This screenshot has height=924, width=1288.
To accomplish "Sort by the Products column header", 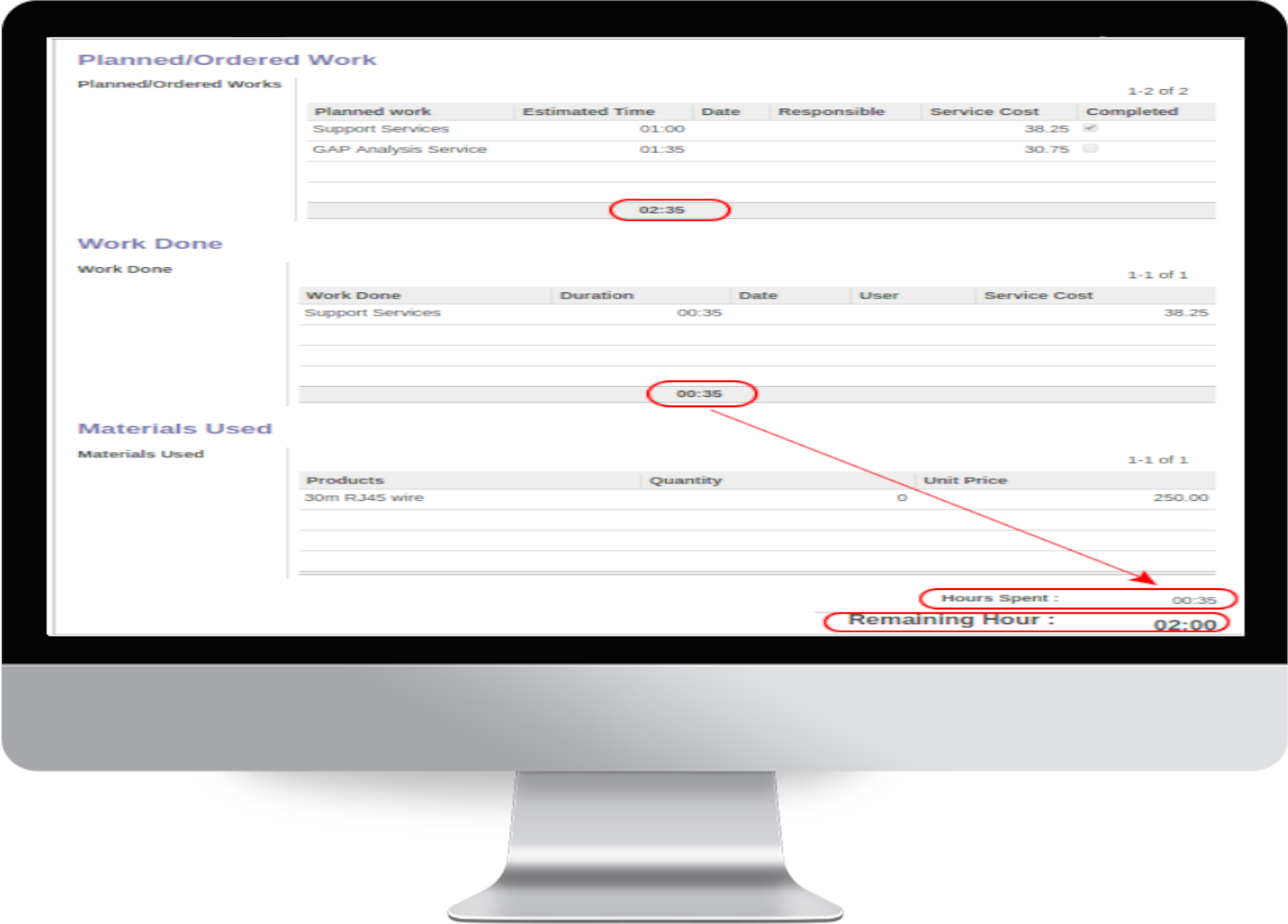I will point(345,480).
